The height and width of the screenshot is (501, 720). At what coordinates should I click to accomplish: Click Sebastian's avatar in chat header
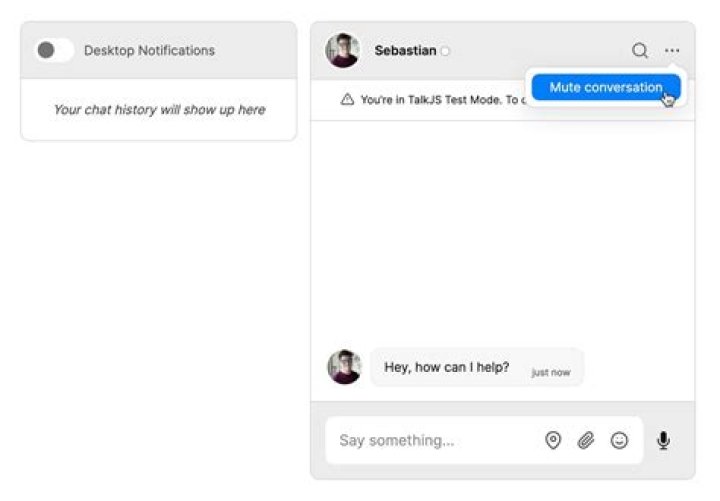pos(343,51)
